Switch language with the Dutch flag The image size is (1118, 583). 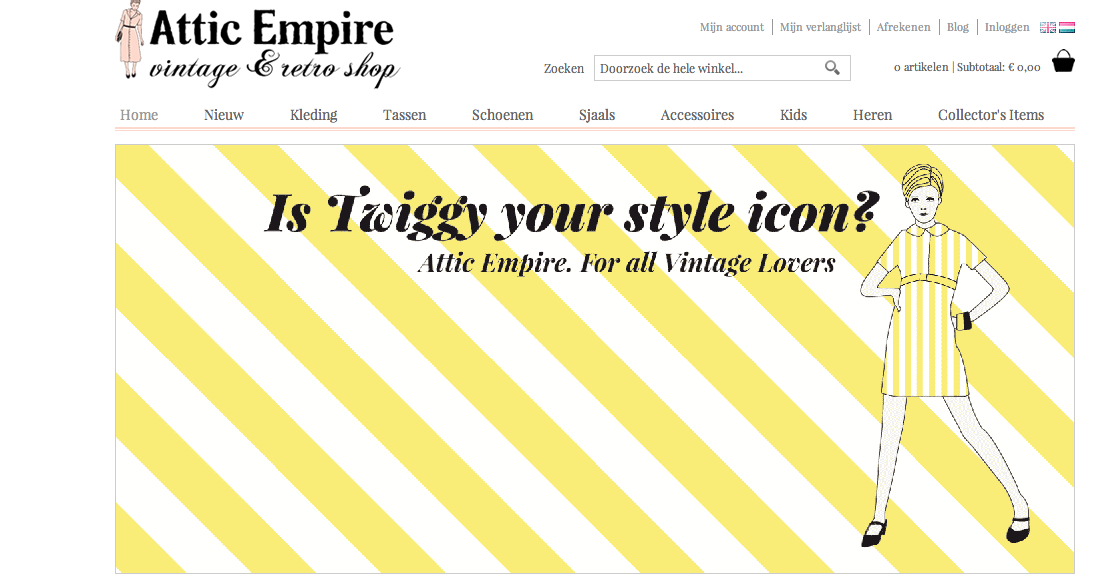pyautogui.click(x=1067, y=27)
